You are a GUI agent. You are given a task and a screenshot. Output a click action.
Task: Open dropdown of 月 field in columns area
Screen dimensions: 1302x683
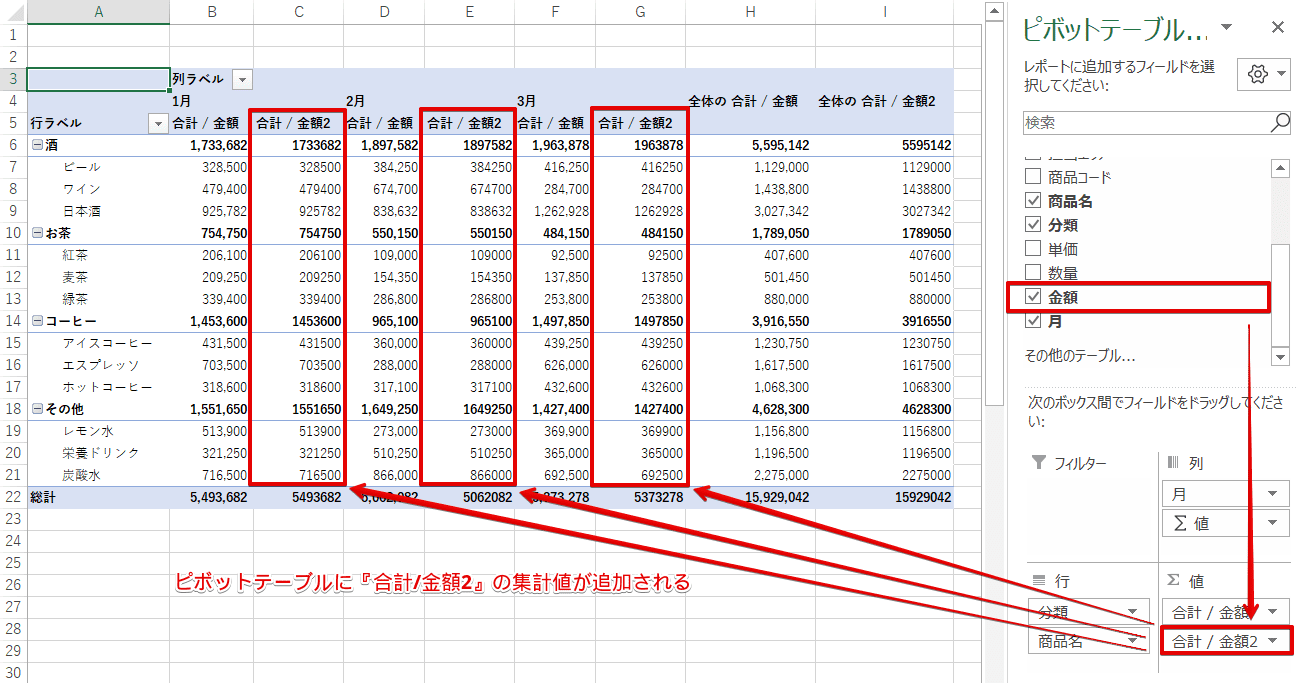pos(1272,493)
